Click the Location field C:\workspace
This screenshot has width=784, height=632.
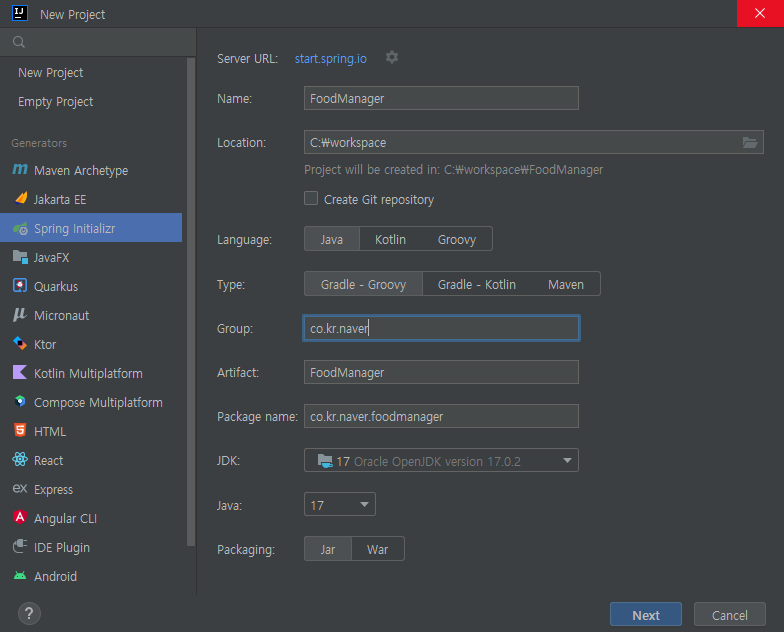click(534, 142)
